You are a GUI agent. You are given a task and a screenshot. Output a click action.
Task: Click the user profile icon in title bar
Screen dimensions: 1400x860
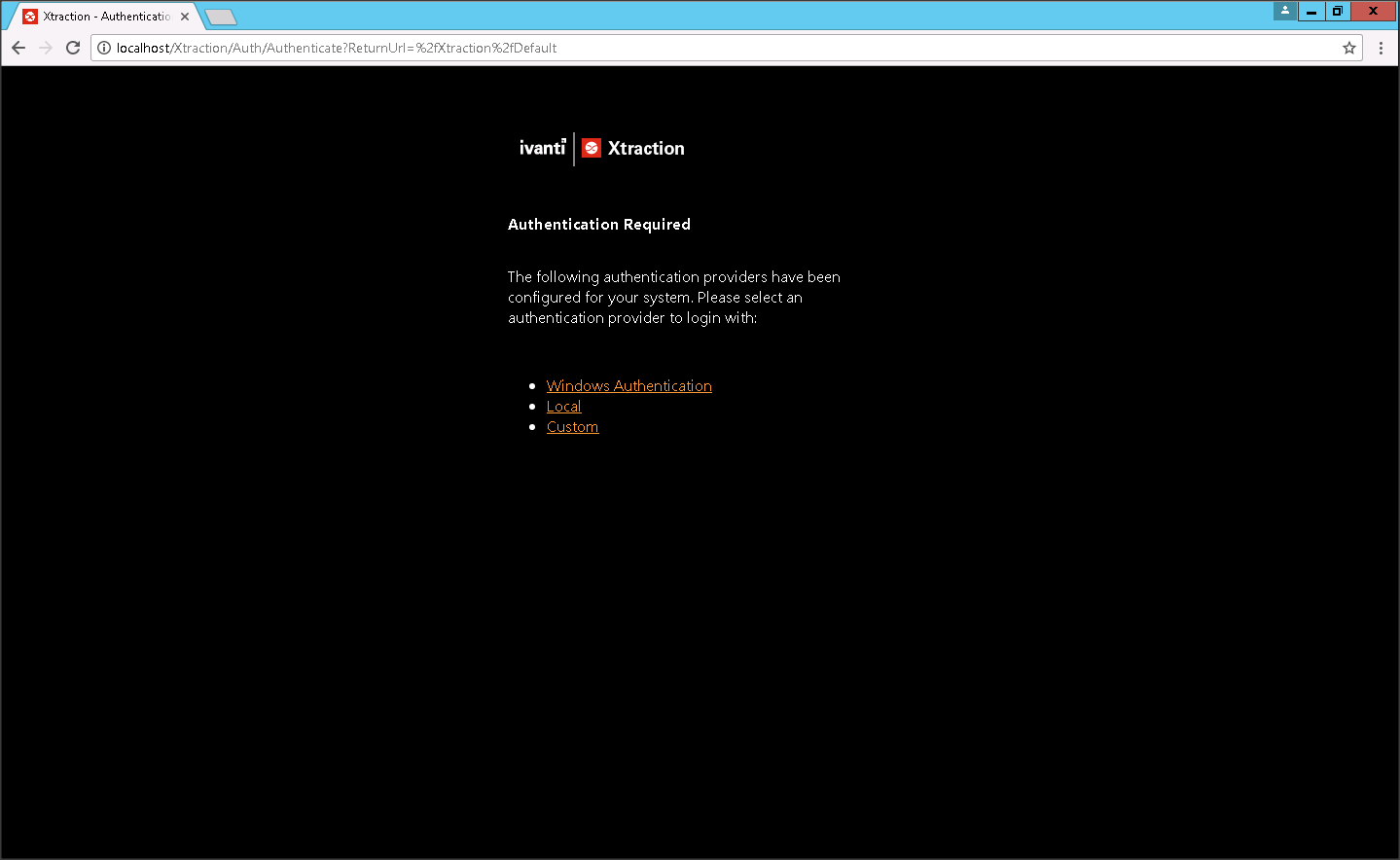[x=1285, y=11]
